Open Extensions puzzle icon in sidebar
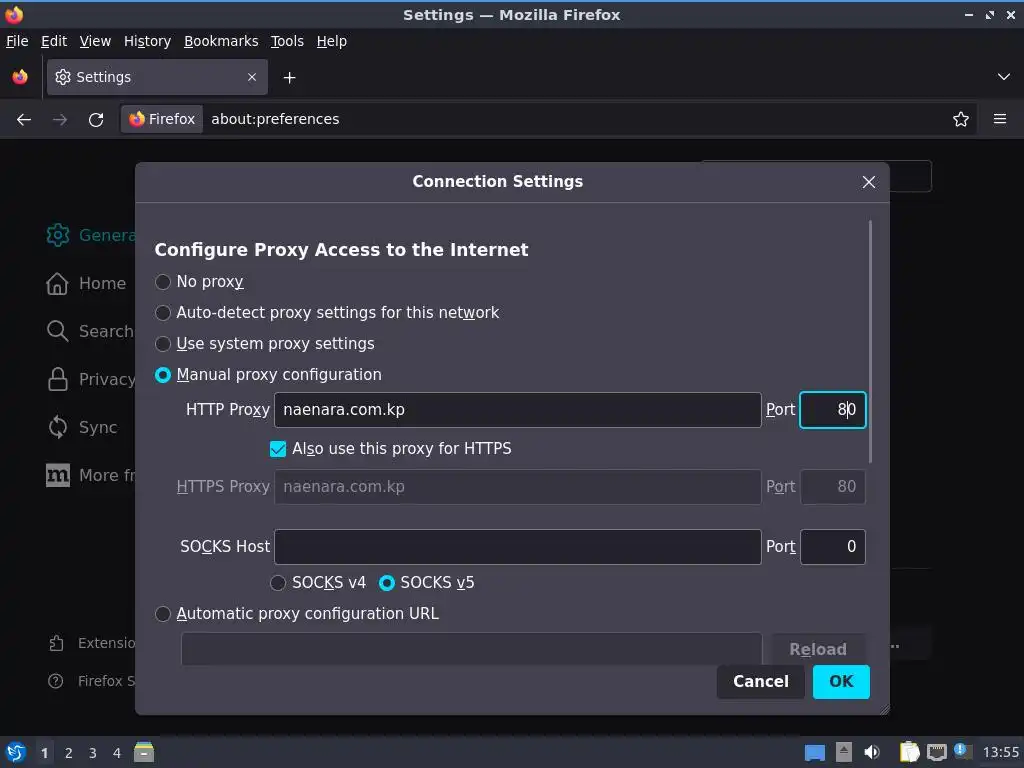This screenshot has width=1024, height=768. (x=56, y=643)
